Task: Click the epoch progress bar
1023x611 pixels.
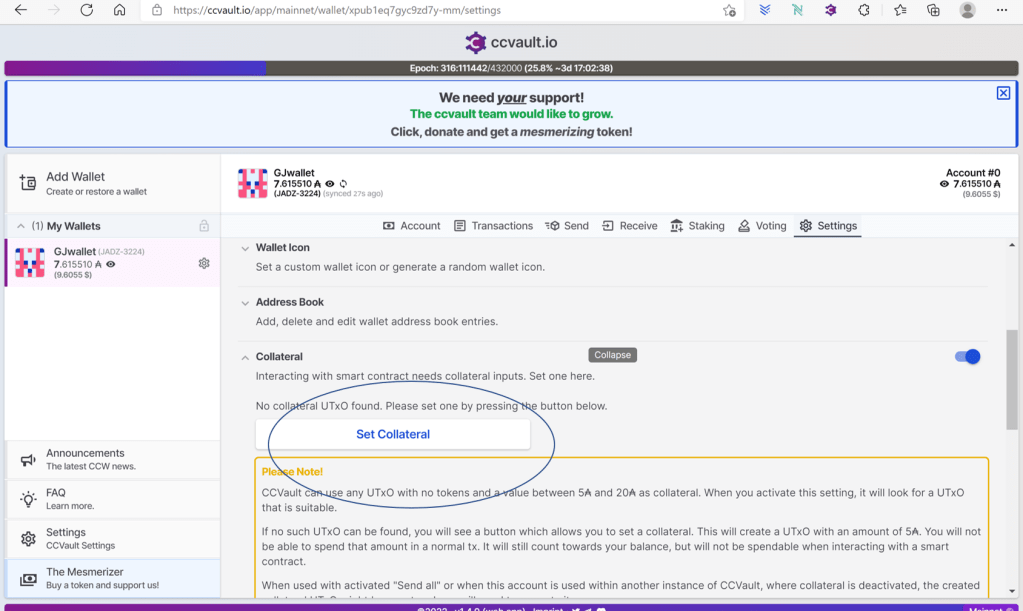Action: 511,68
